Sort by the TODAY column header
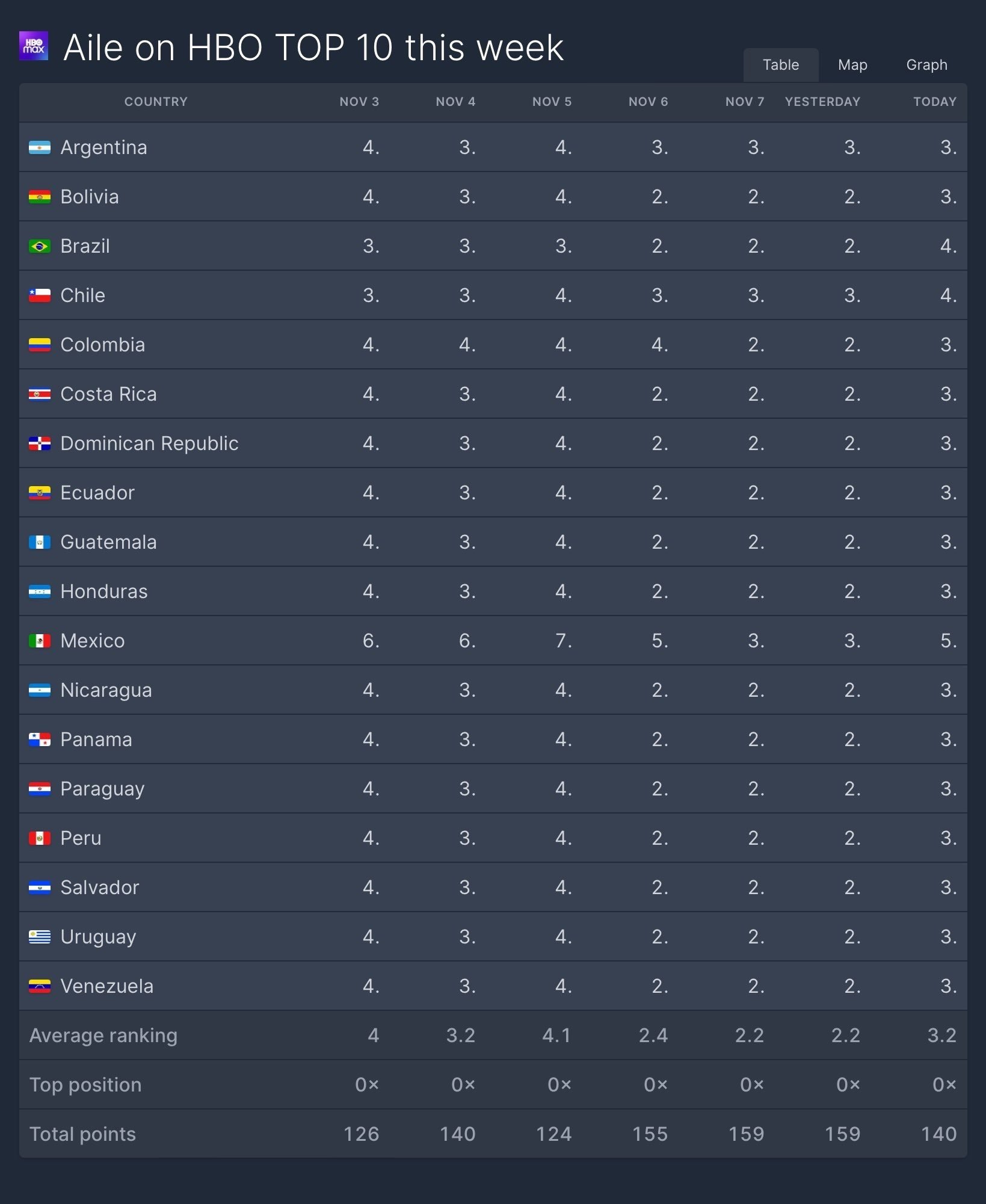The height and width of the screenshot is (1204, 986). pyautogui.click(x=934, y=102)
